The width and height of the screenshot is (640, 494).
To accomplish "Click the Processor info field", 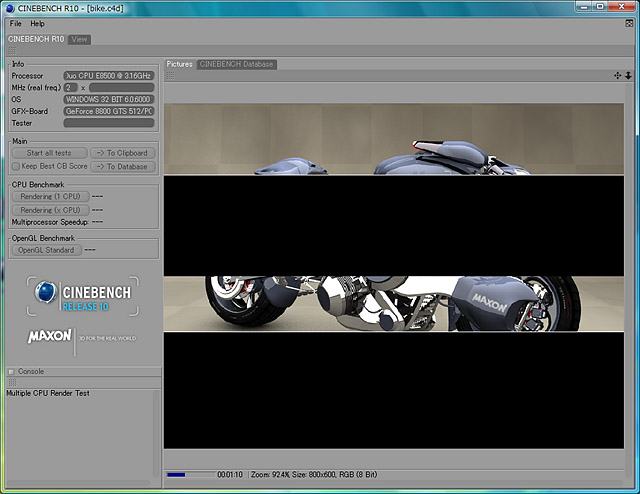I will pos(109,76).
